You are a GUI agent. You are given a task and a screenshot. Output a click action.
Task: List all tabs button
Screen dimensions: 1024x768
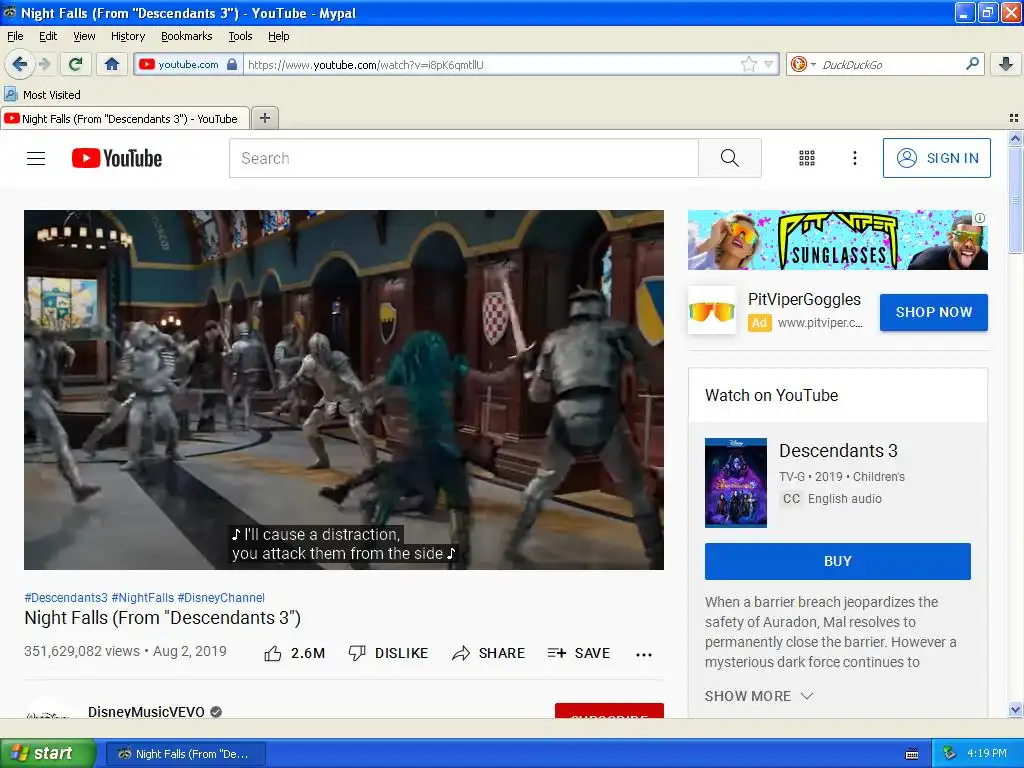click(x=1014, y=118)
